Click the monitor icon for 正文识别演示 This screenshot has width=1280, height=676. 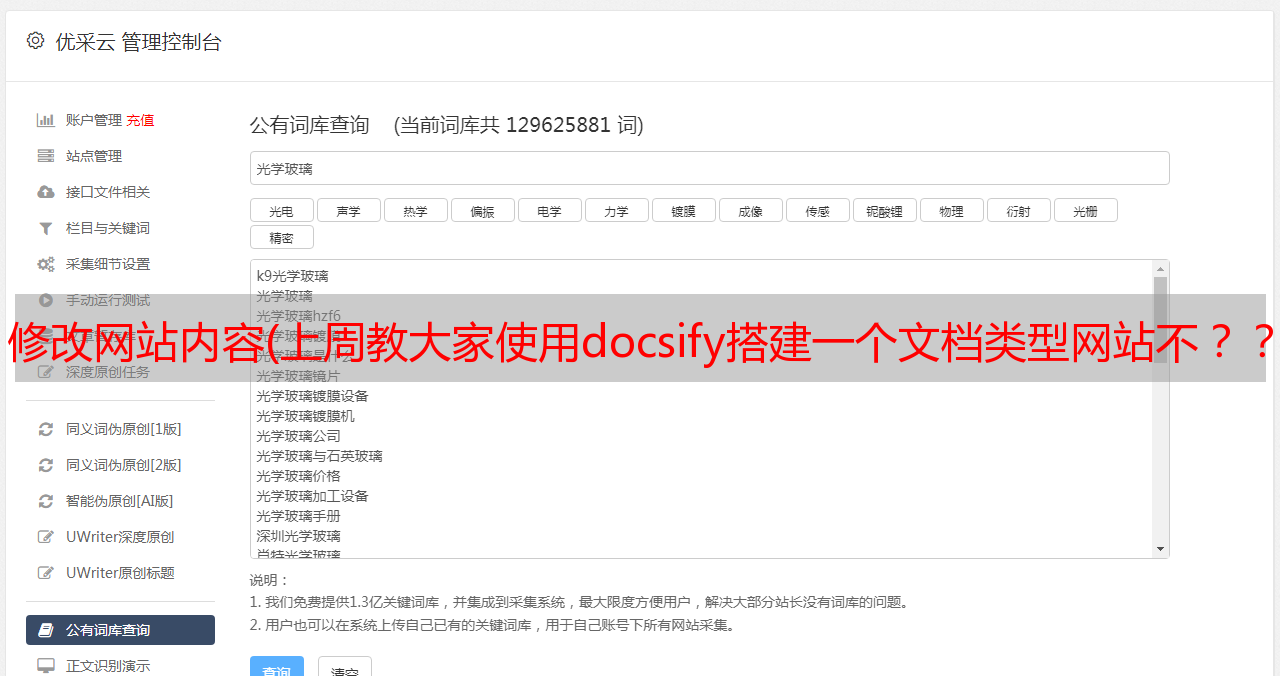[x=46, y=665]
